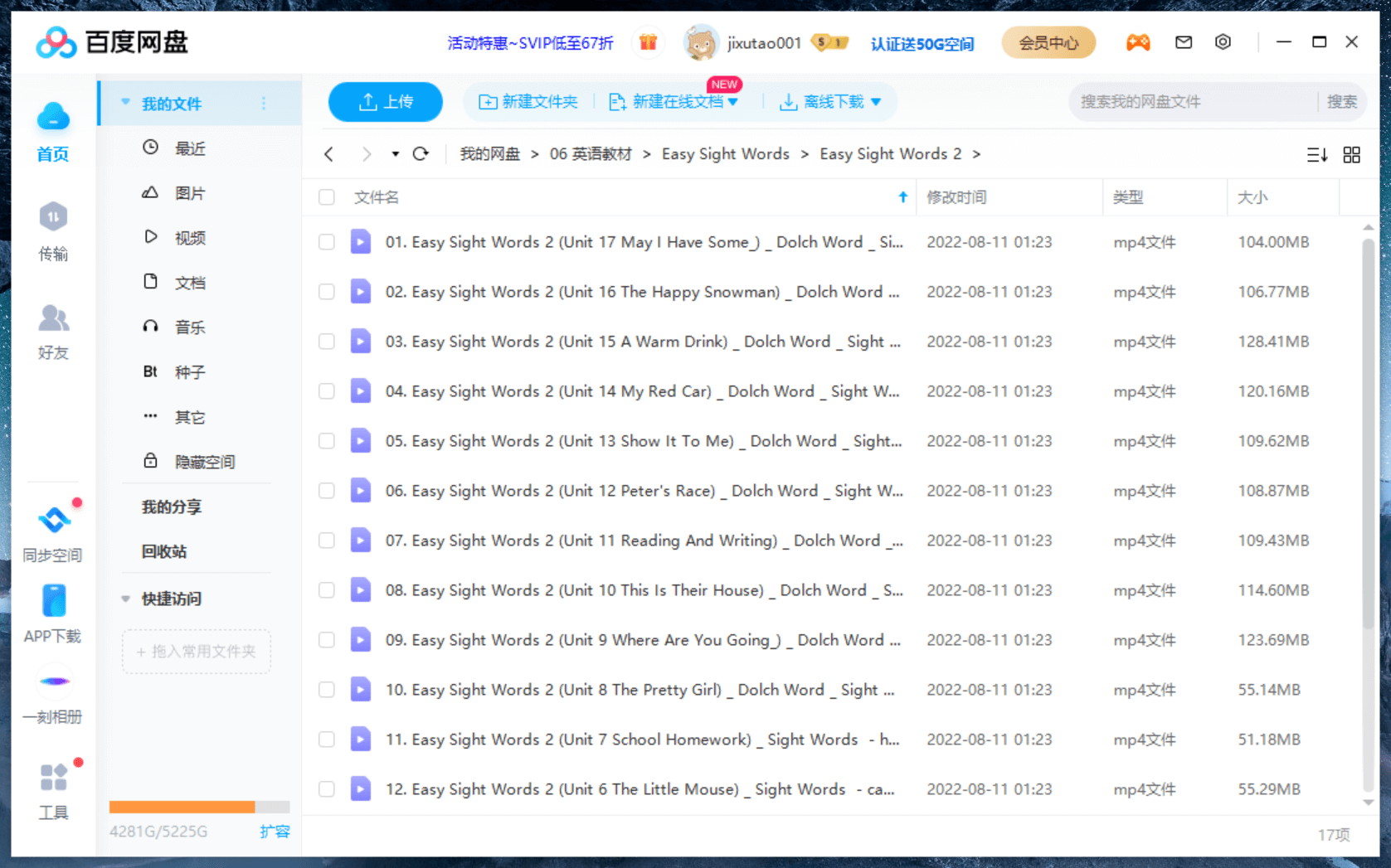The width and height of the screenshot is (1391, 868).
Task: Open the 传输 transfer panel icon
Action: point(53,218)
